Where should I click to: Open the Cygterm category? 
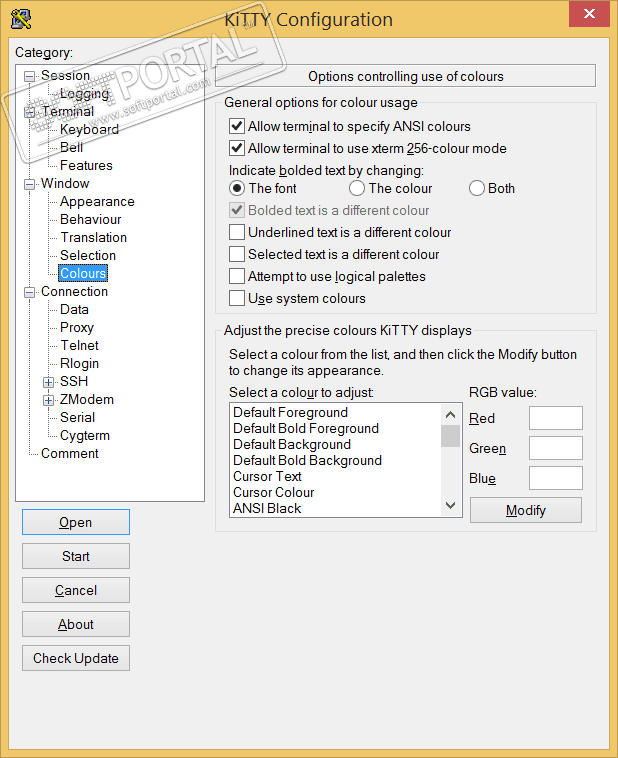pos(85,436)
